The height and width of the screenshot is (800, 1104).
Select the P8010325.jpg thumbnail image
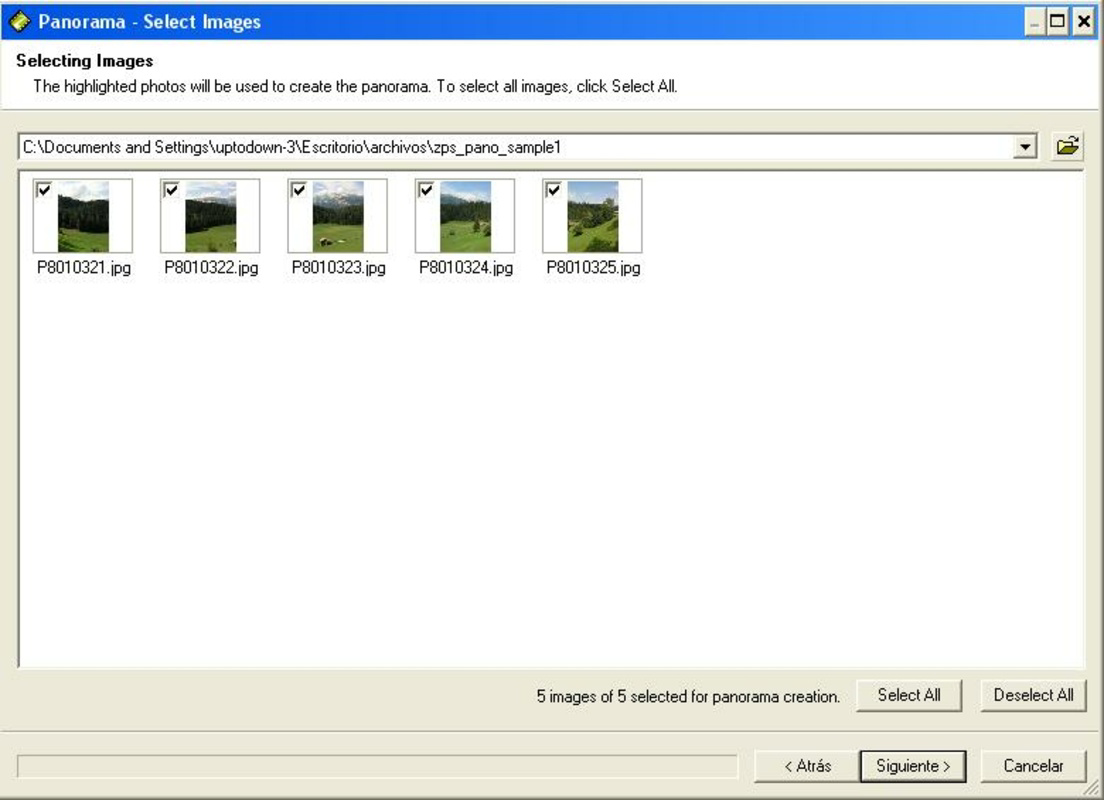click(x=593, y=216)
